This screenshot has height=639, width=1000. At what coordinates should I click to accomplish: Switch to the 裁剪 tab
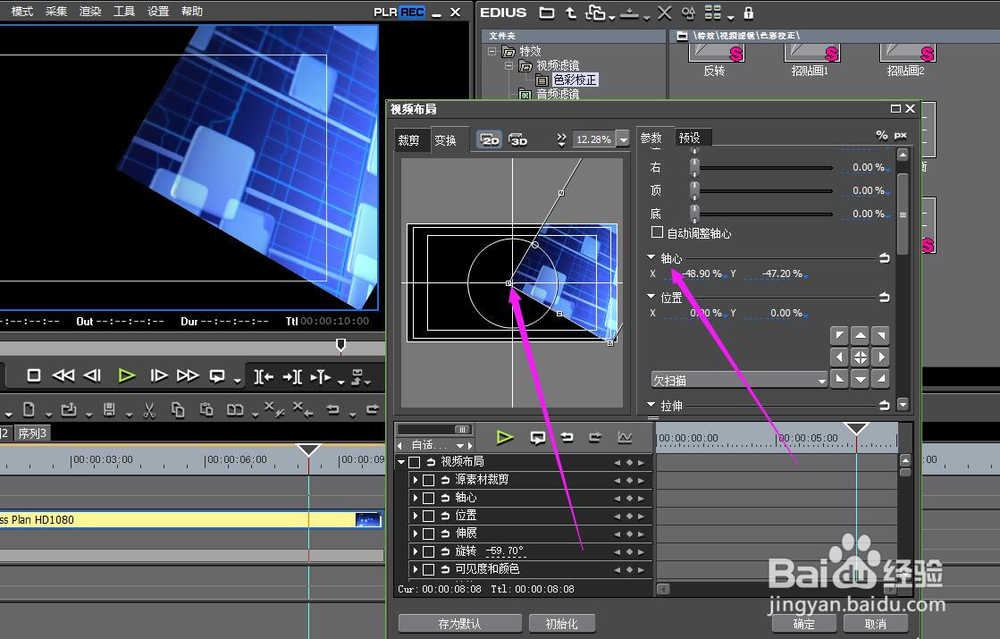[409, 140]
